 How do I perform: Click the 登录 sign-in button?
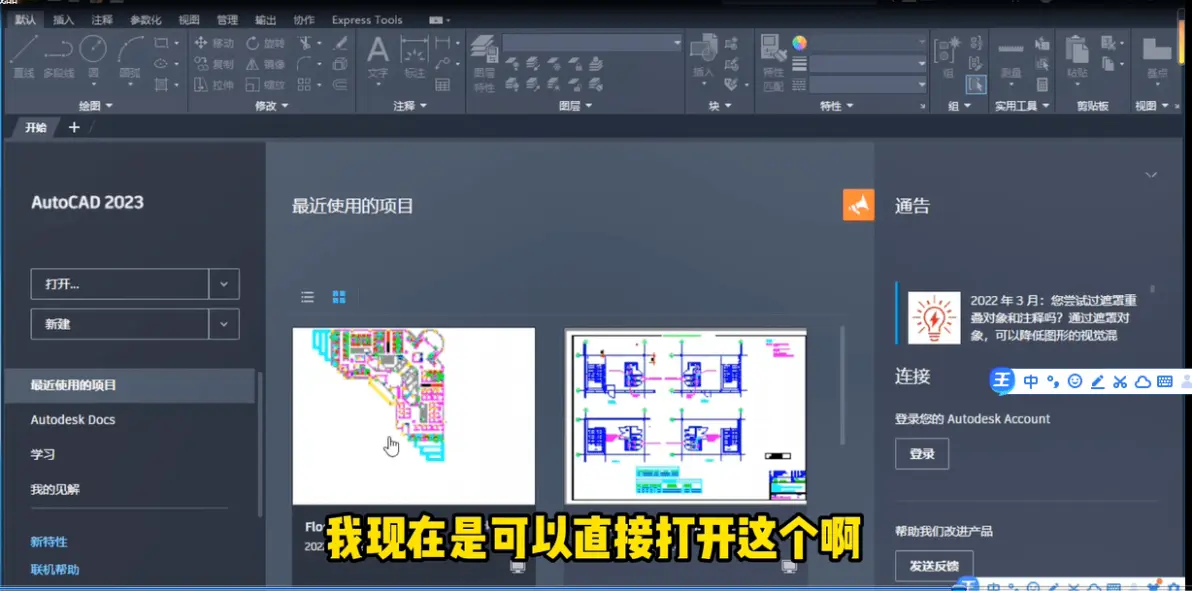921,454
